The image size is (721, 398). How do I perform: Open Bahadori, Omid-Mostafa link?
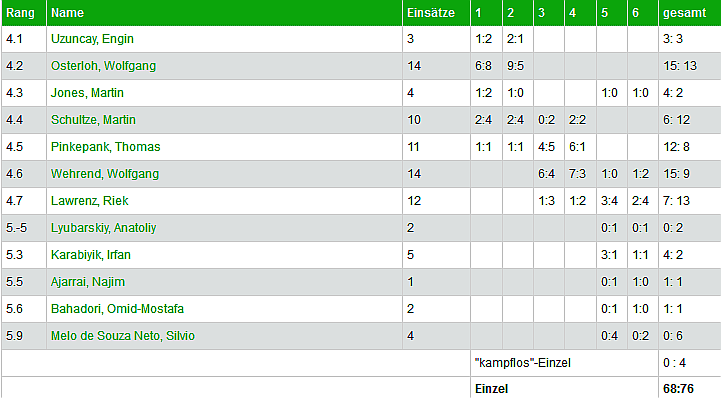(x=117, y=309)
